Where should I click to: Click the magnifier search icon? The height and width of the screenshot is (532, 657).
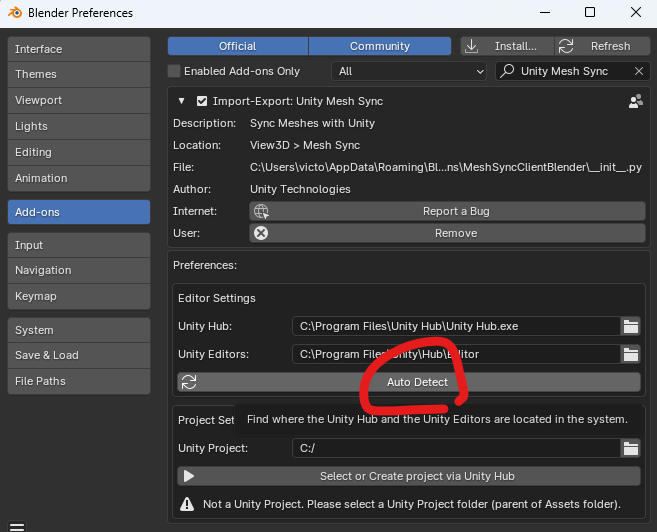point(507,71)
